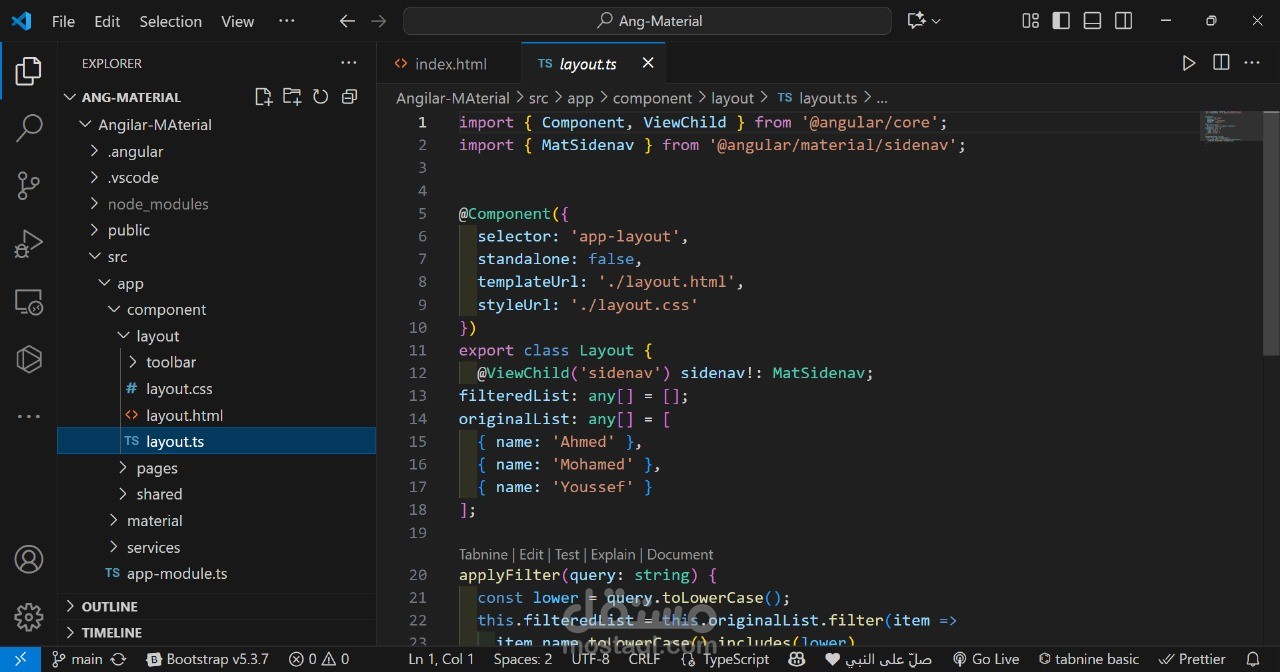Toggle Prettier formatter status

pyautogui.click(x=1192, y=659)
